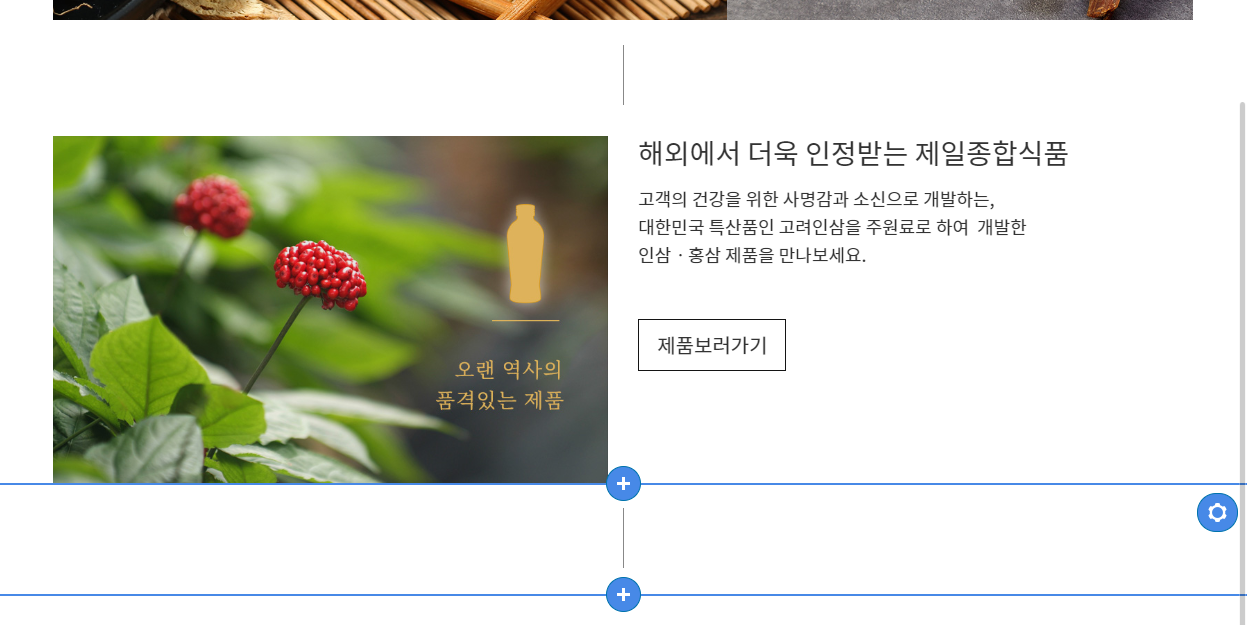
Task: Click the 제품보러가기 button
Action: coord(712,345)
